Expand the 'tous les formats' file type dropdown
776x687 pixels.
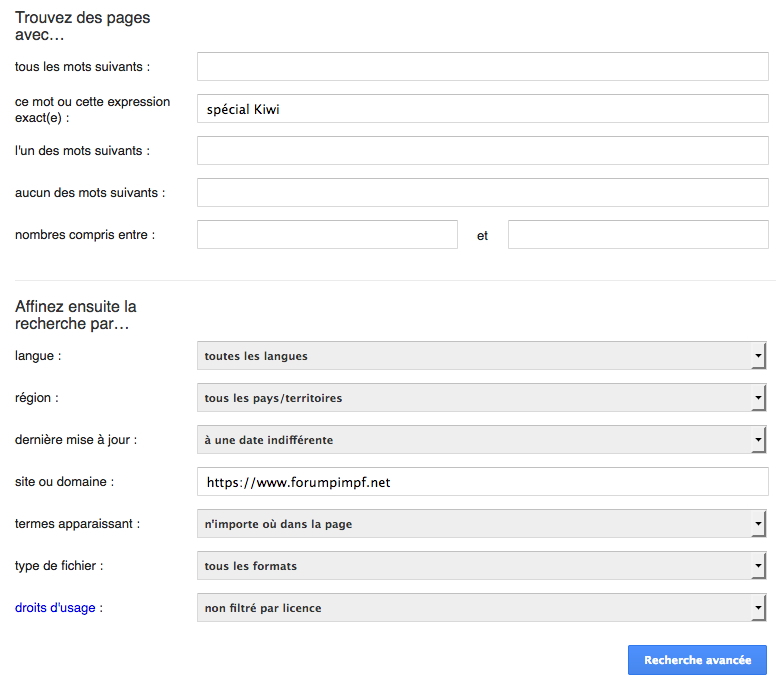click(482, 566)
